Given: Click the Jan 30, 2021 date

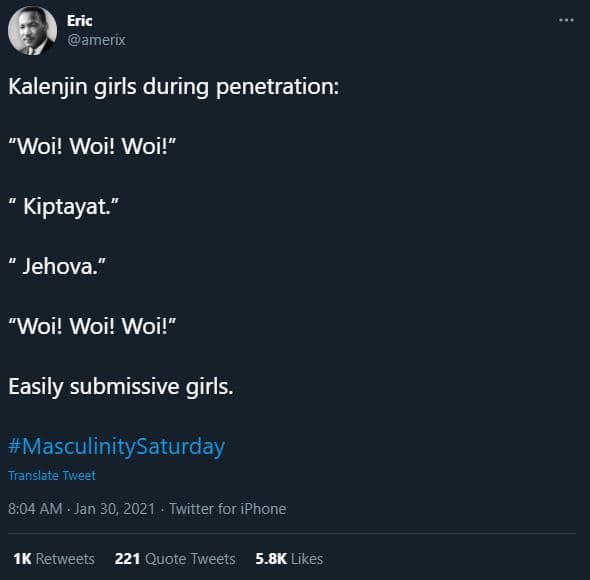Looking at the screenshot, I should click(114, 509).
